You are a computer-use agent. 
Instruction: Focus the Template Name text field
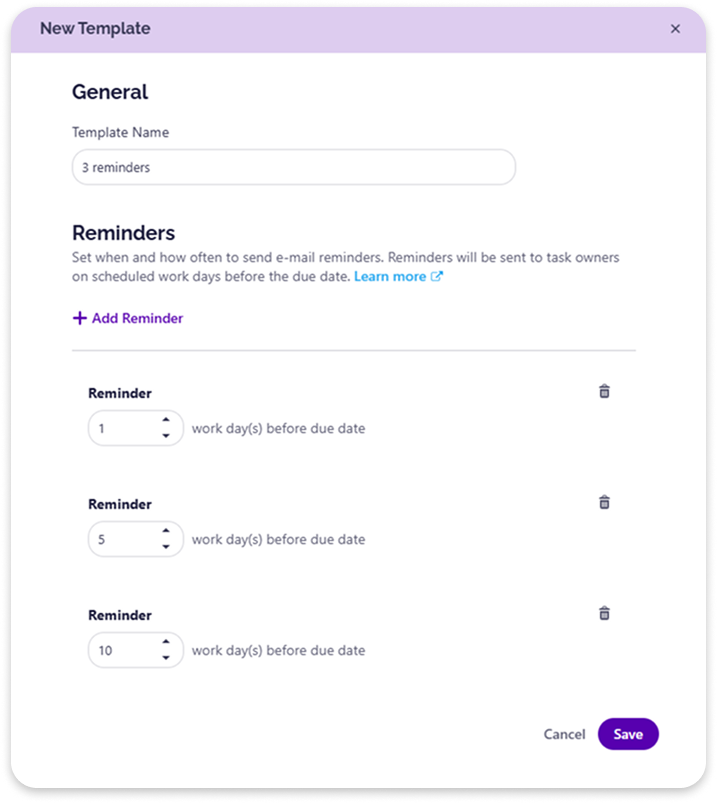(294, 168)
